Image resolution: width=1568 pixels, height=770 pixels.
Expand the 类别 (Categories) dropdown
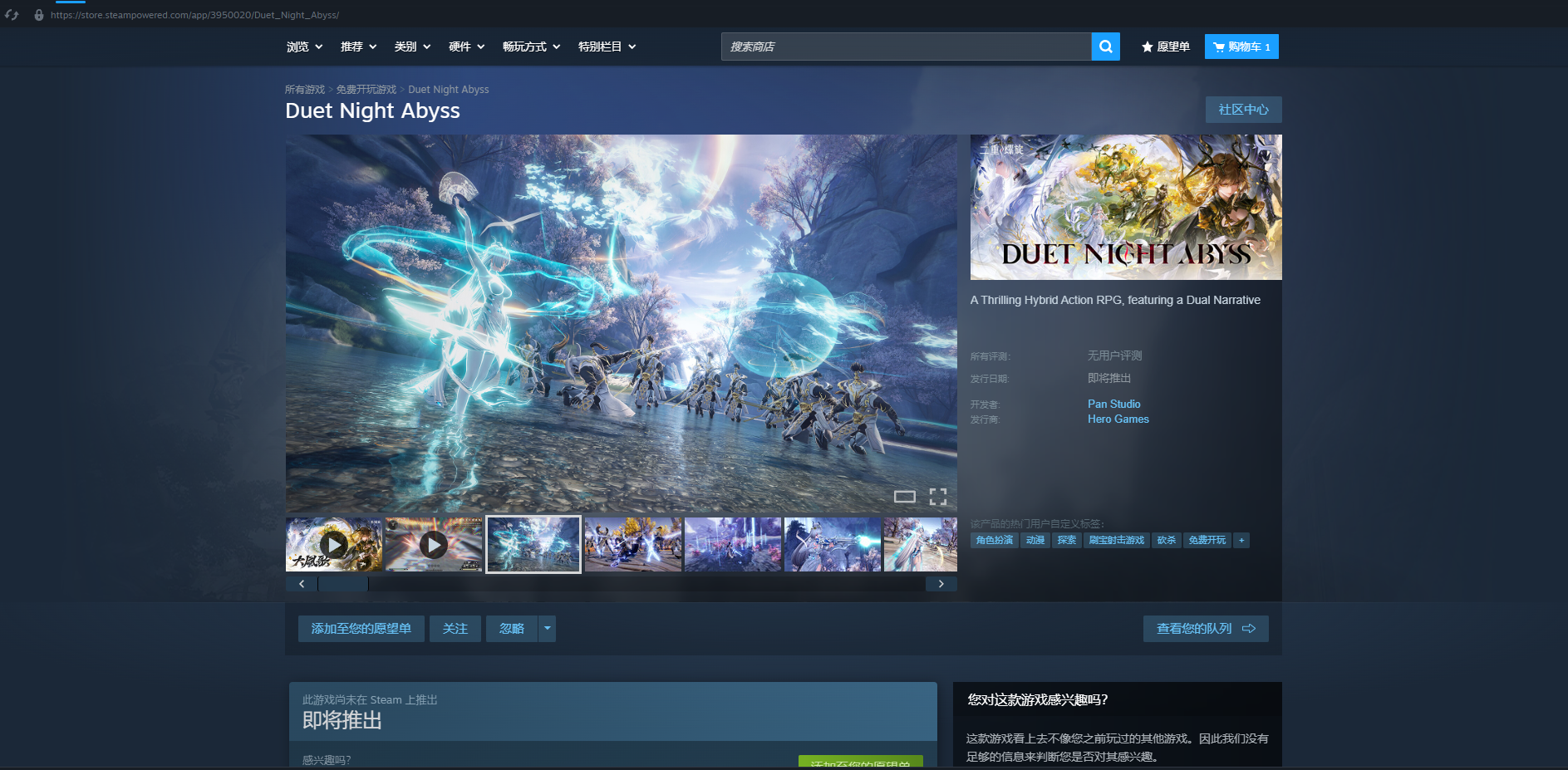coord(412,47)
